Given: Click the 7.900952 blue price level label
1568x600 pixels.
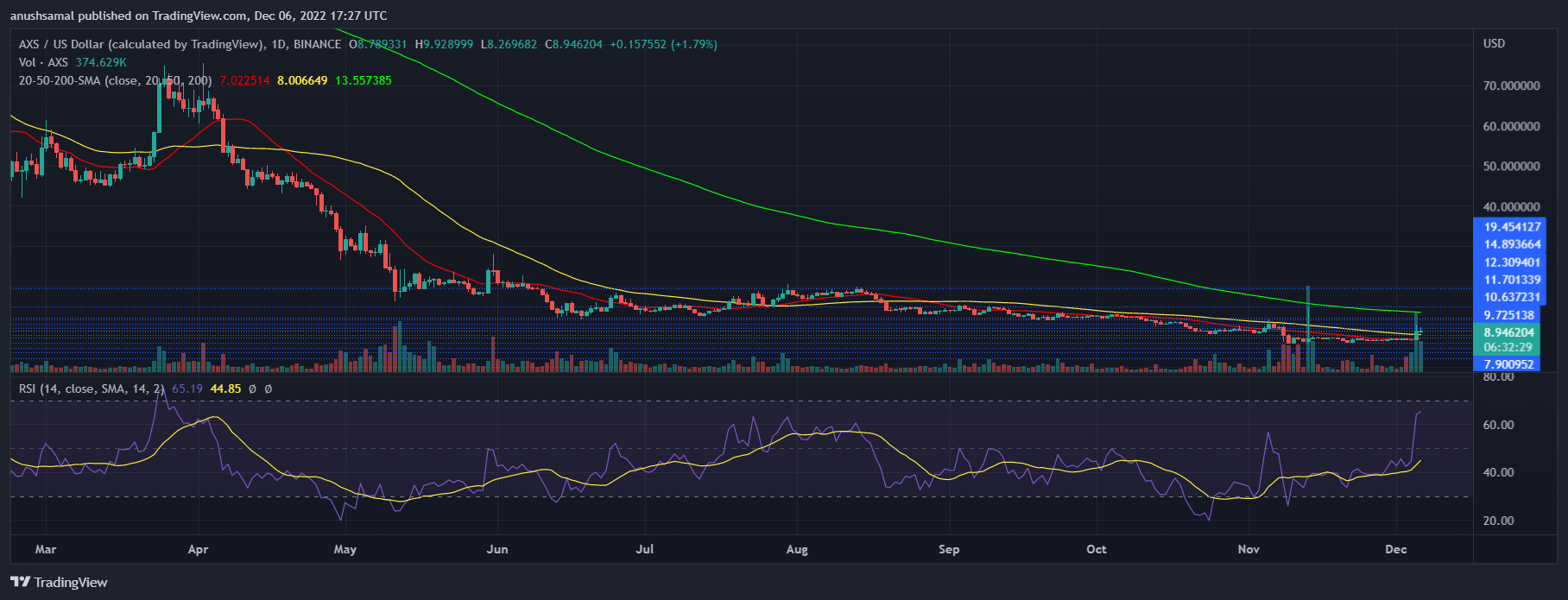Looking at the screenshot, I should (1508, 364).
